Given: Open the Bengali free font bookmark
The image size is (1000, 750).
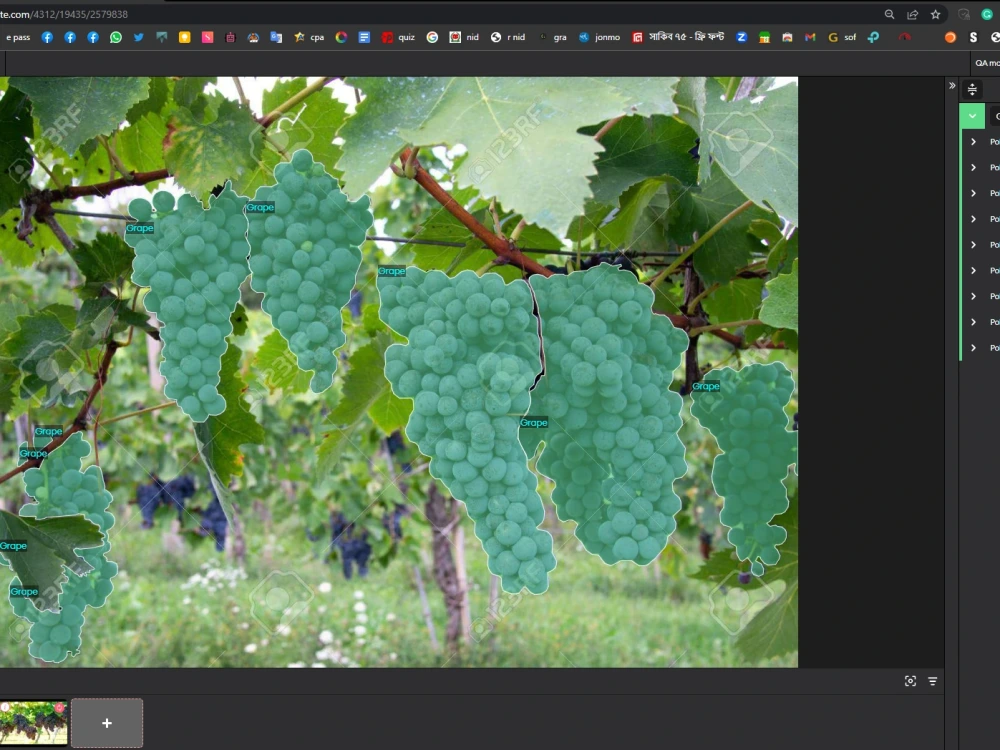Looking at the screenshot, I should [x=679, y=37].
